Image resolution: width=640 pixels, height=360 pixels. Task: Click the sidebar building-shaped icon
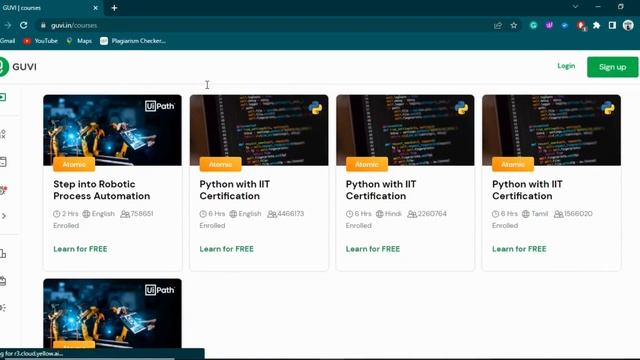[x=3, y=253]
